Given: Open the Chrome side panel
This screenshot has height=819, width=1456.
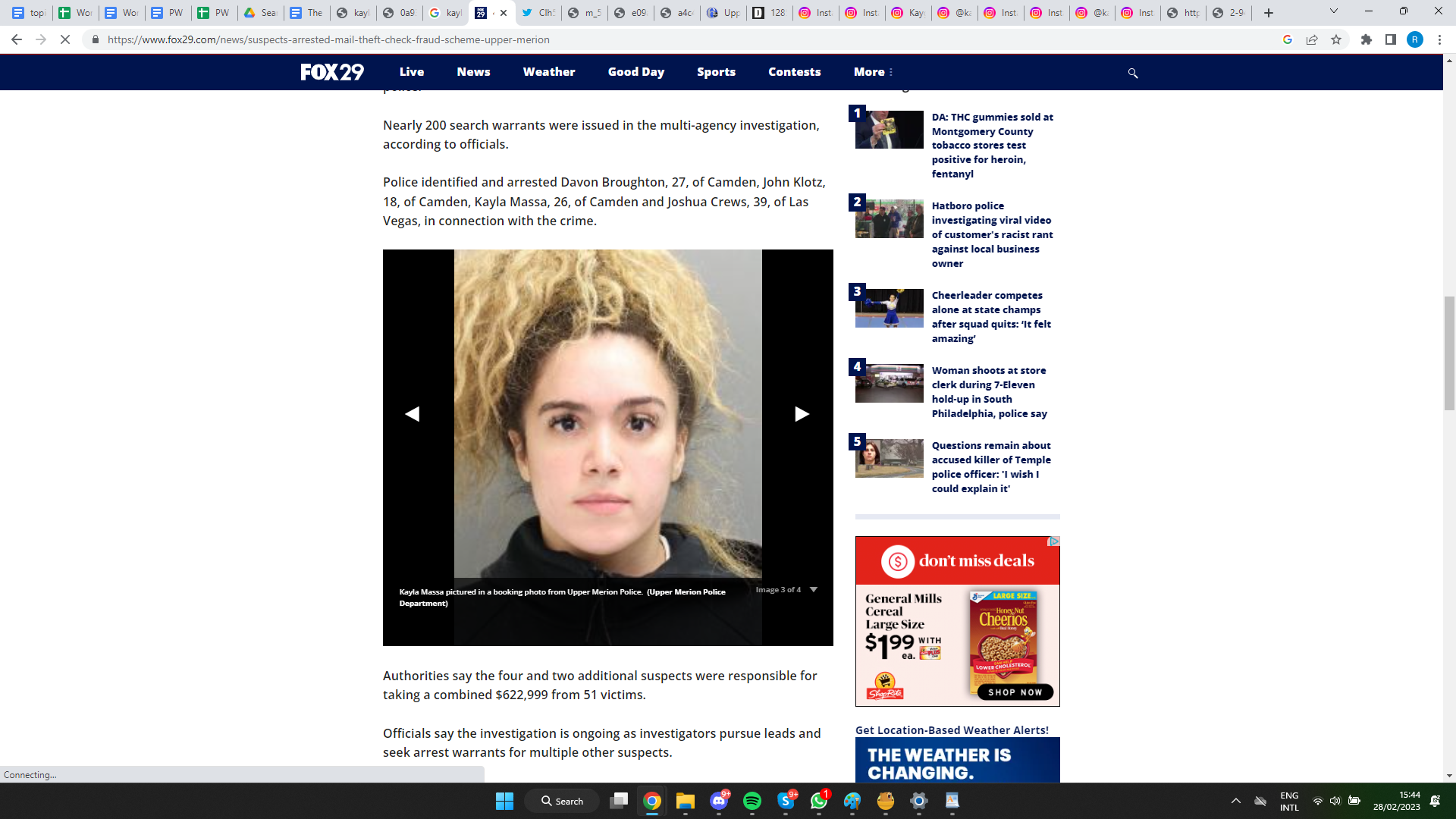Looking at the screenshot, I should coord(1391,39).
